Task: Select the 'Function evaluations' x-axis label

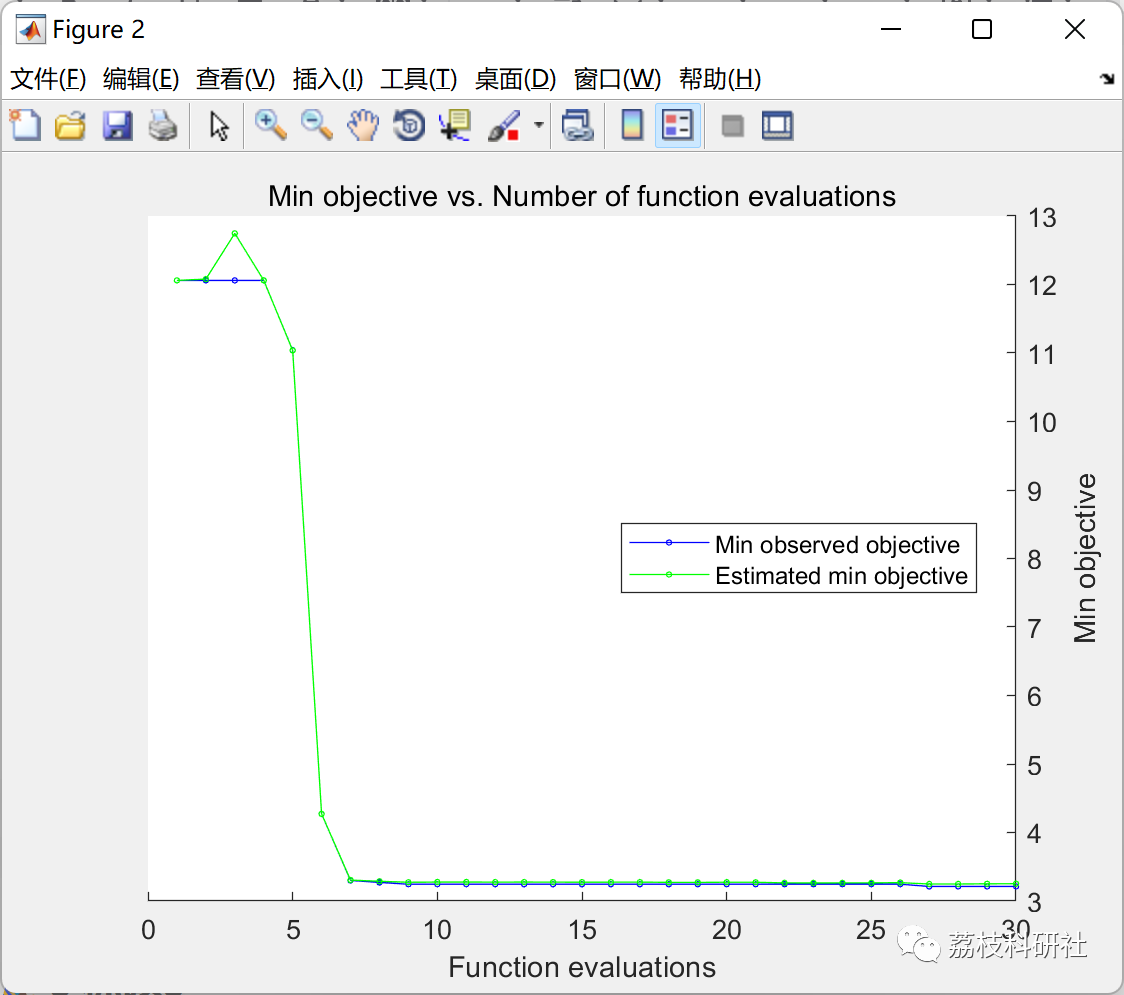Action: coord(581,968)
